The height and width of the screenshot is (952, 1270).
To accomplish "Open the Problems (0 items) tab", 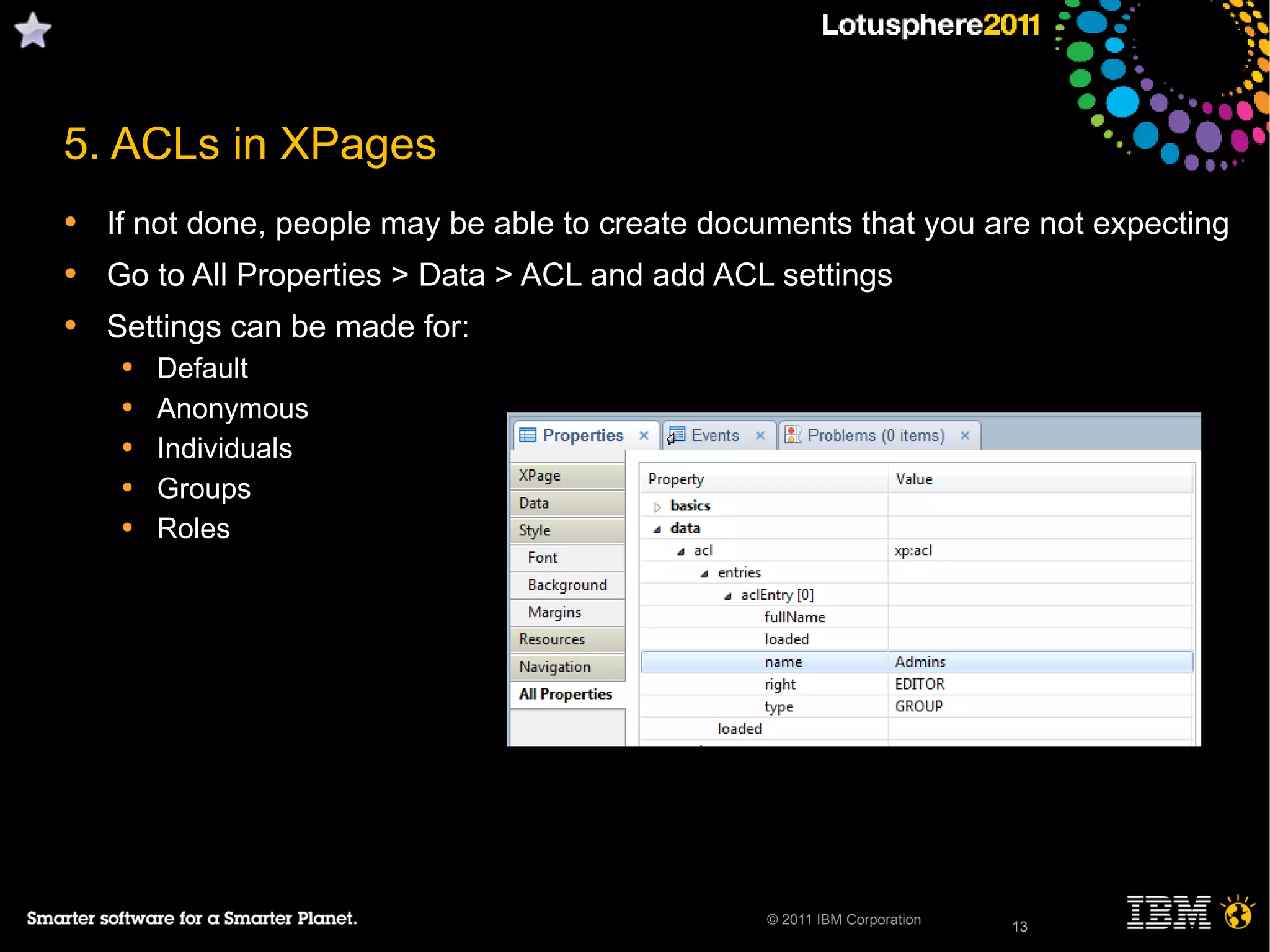I will (x=879, y=435).
